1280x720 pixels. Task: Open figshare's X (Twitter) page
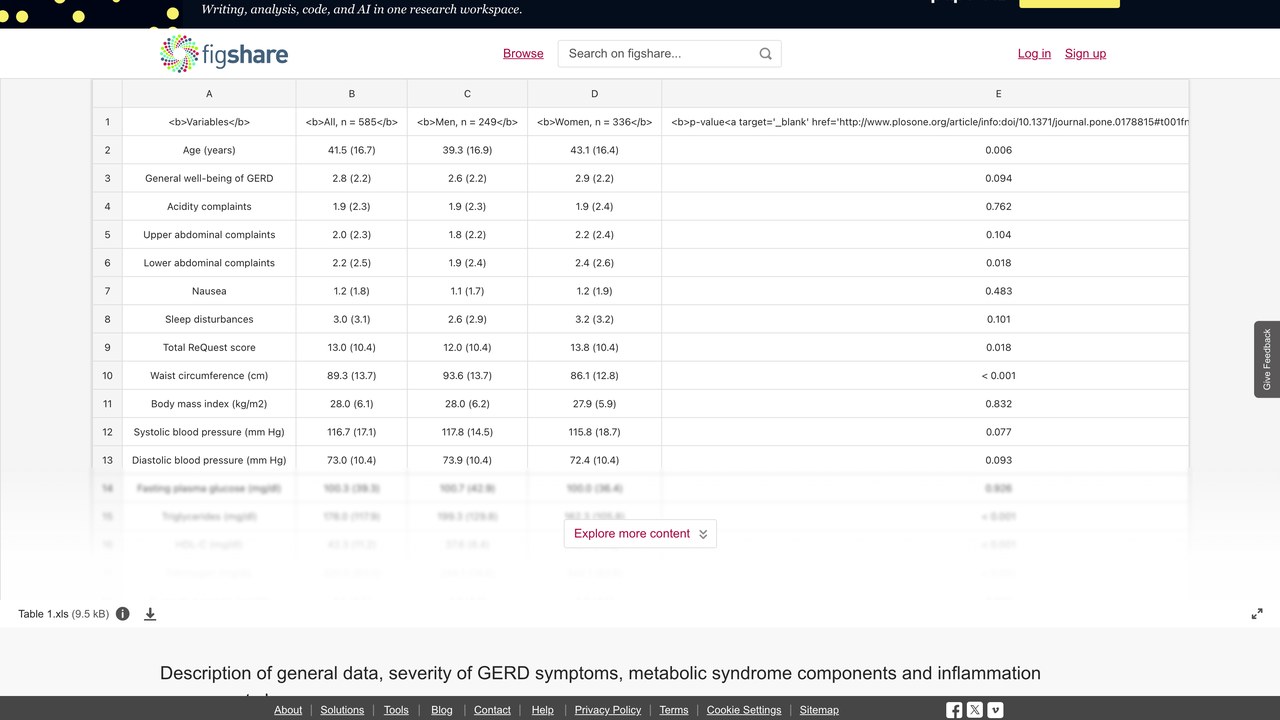pyautogui.click(x=975, y=710)
